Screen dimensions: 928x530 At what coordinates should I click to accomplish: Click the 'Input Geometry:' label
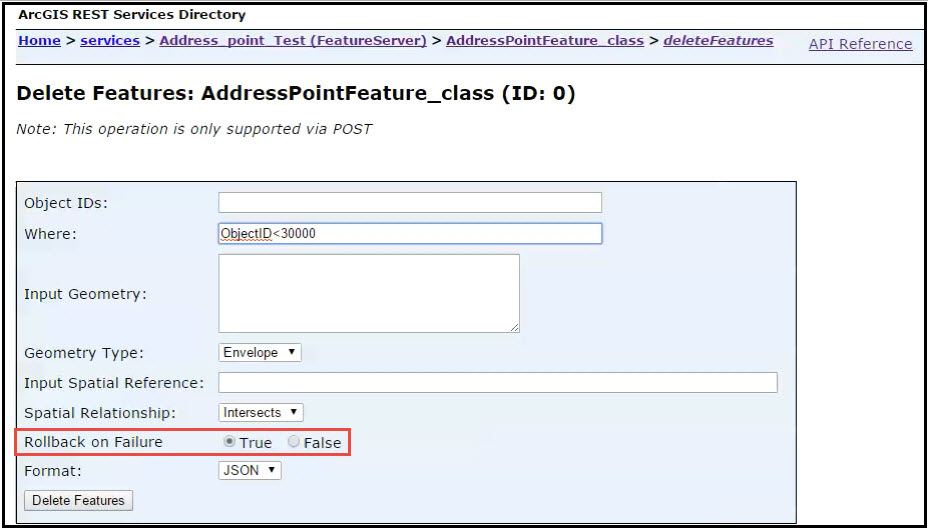tap(85, 294)
